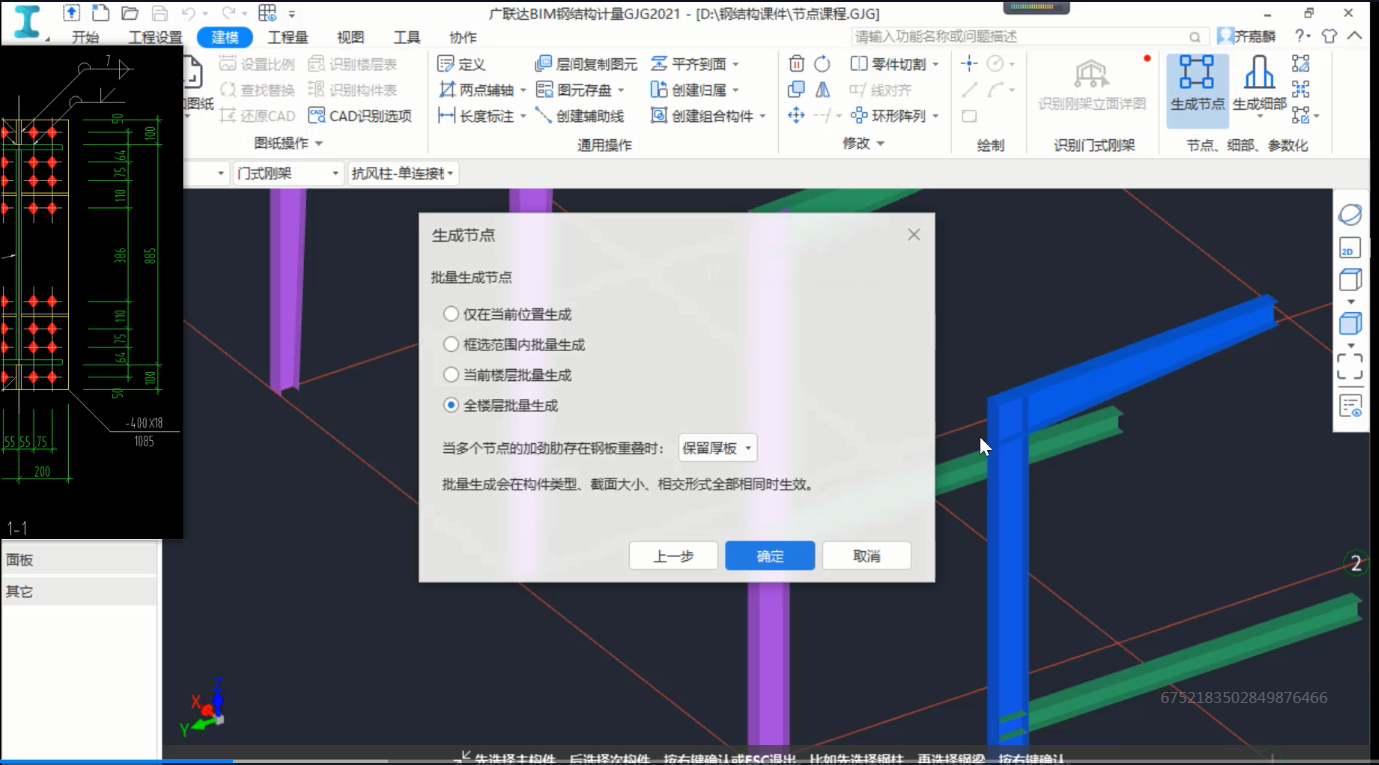Select the line draw tool in 绘制
The width and height of the screenshot is (1379, 765).
pos(969,90)
